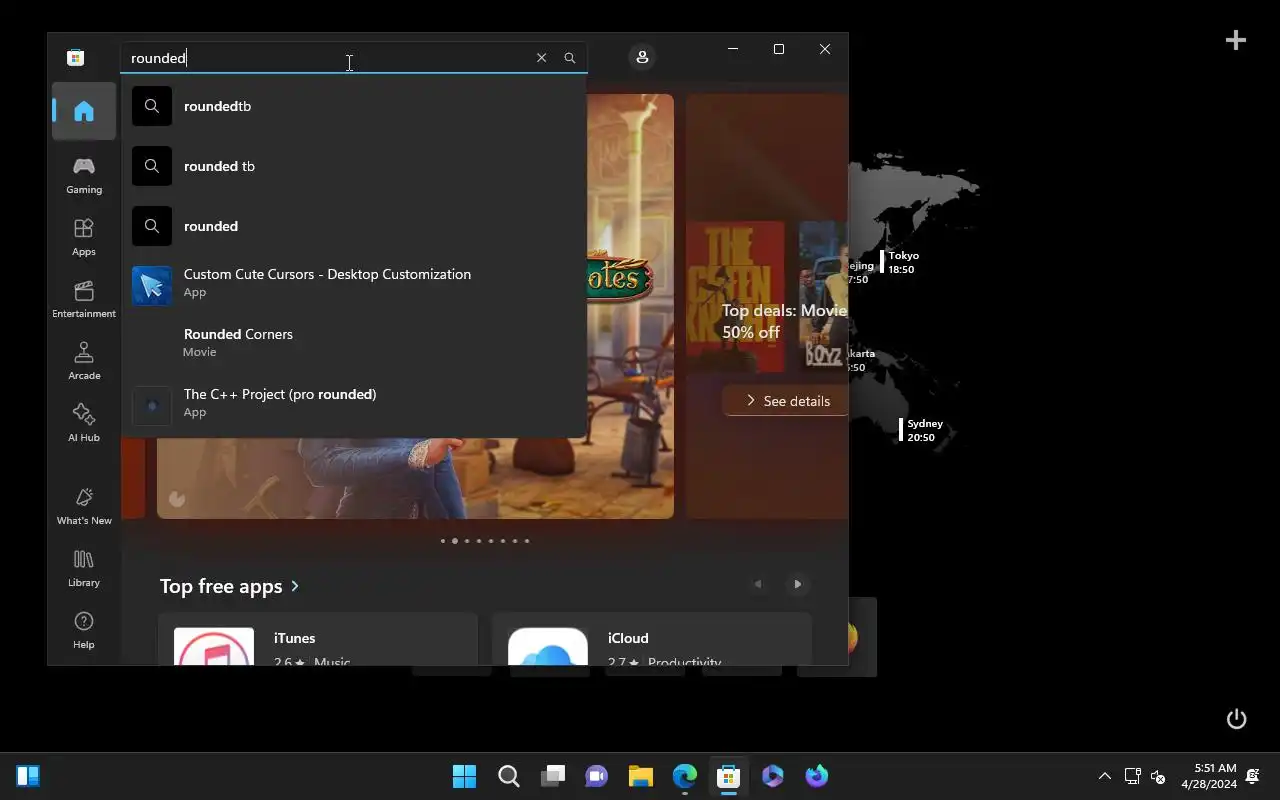Open the Library section
1280x800 pixels.
[x=84, y=568]
